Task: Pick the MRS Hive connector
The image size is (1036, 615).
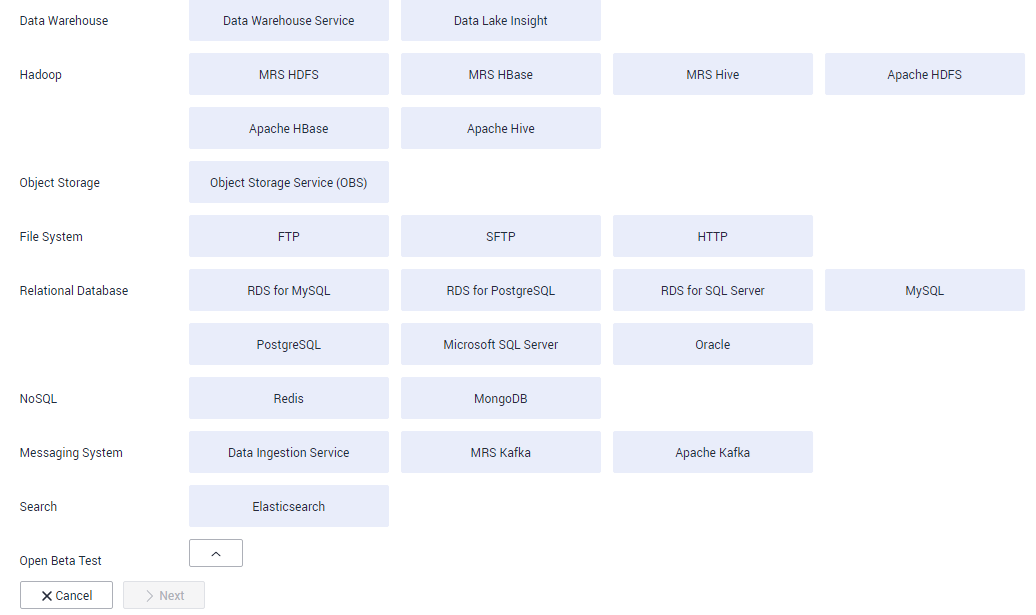Action: tap(713, 74)
